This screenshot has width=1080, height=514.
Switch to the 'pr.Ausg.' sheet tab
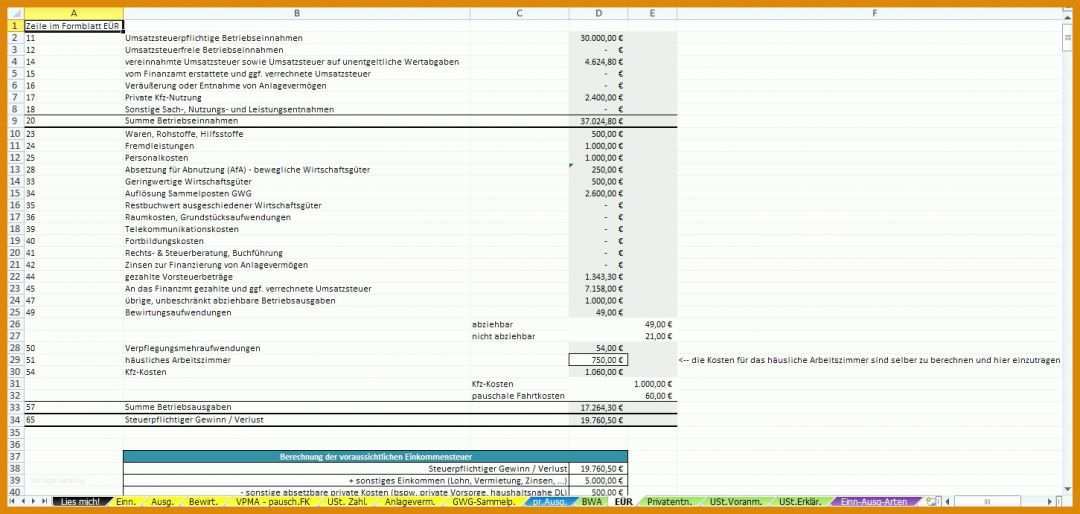549,502
